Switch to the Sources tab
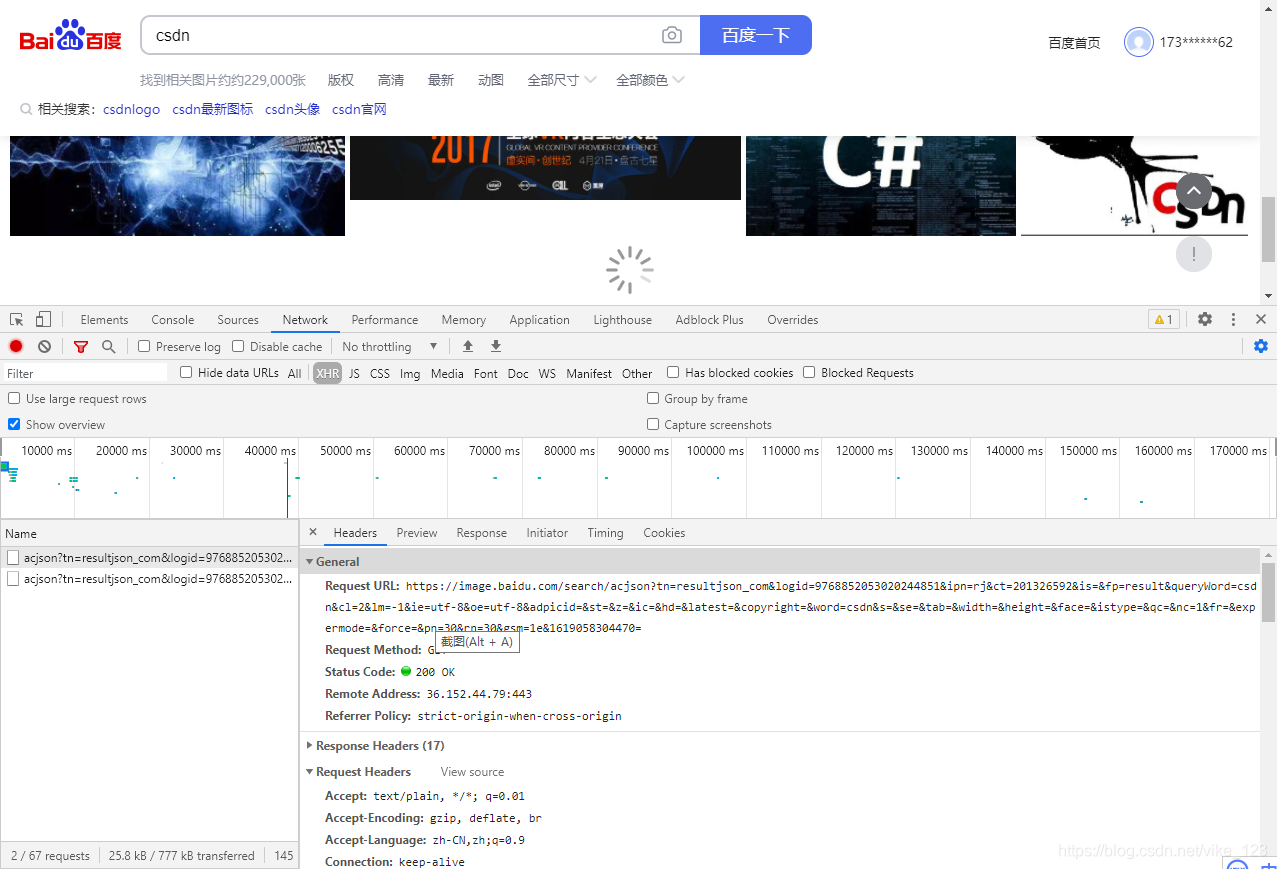Image resolution: width=1277 pixels, height=869 pixels. pyautogui.click(x=238, y=320)
